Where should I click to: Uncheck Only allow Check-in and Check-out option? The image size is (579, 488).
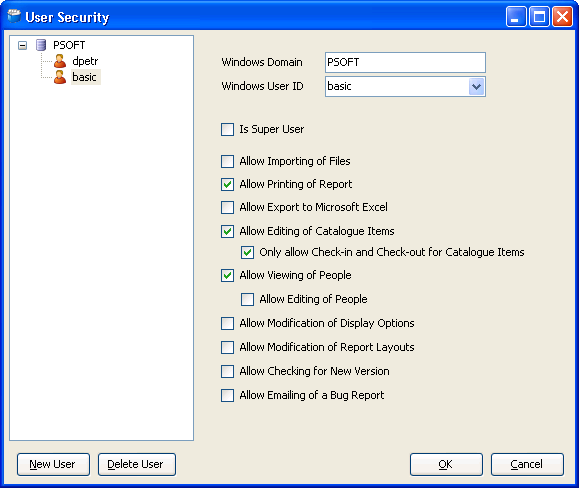click(x=247, y=252)
